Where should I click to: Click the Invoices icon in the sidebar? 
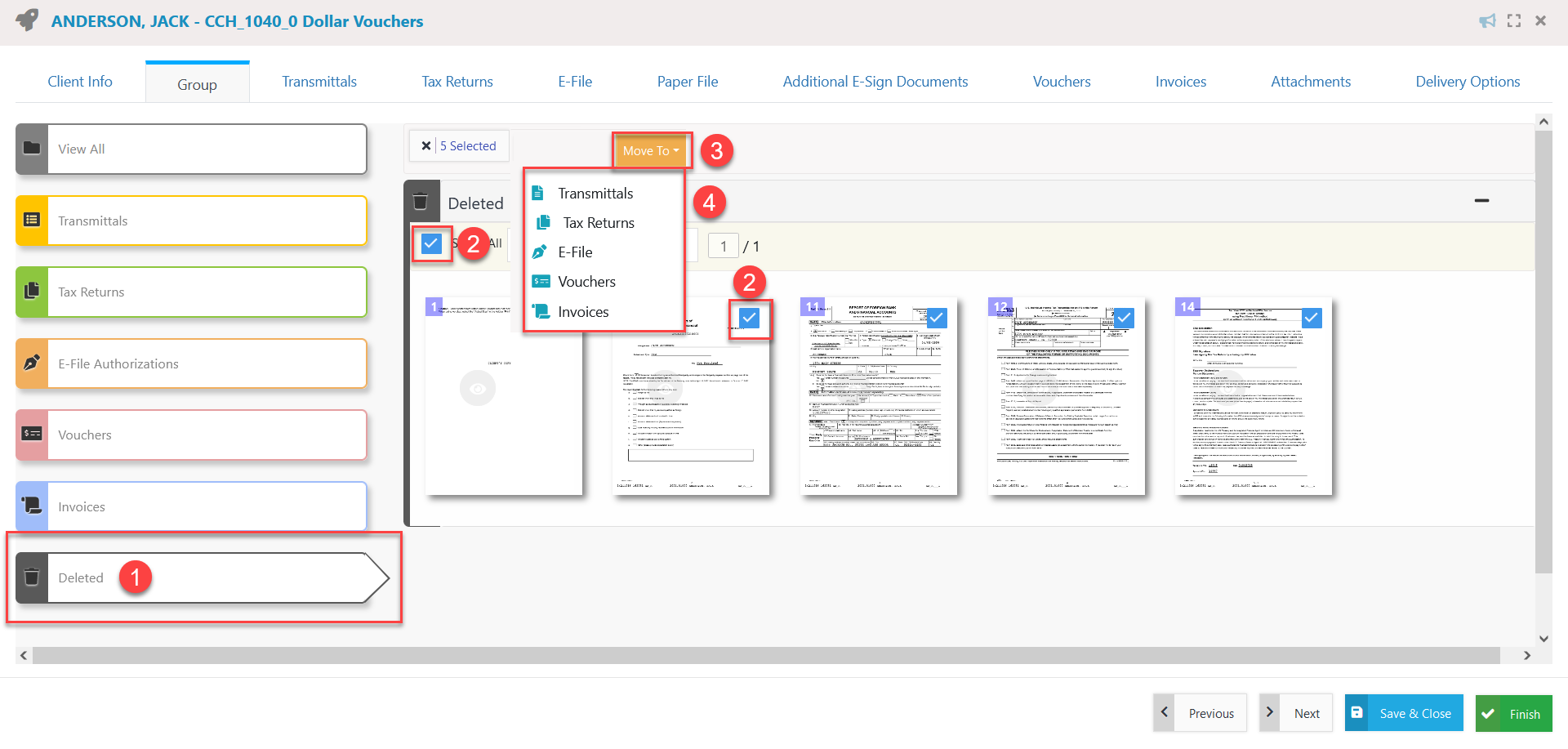click(32, 506)
